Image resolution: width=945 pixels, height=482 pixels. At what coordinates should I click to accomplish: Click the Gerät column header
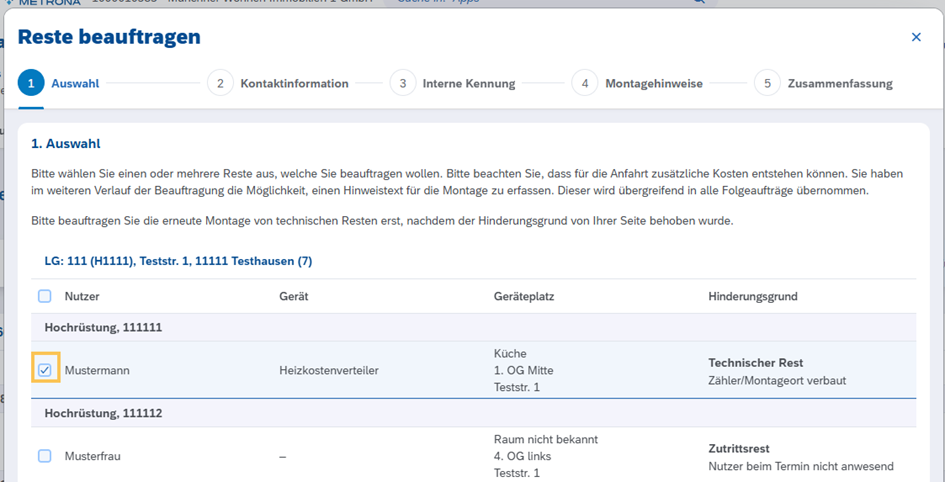(x=293, y=297)
